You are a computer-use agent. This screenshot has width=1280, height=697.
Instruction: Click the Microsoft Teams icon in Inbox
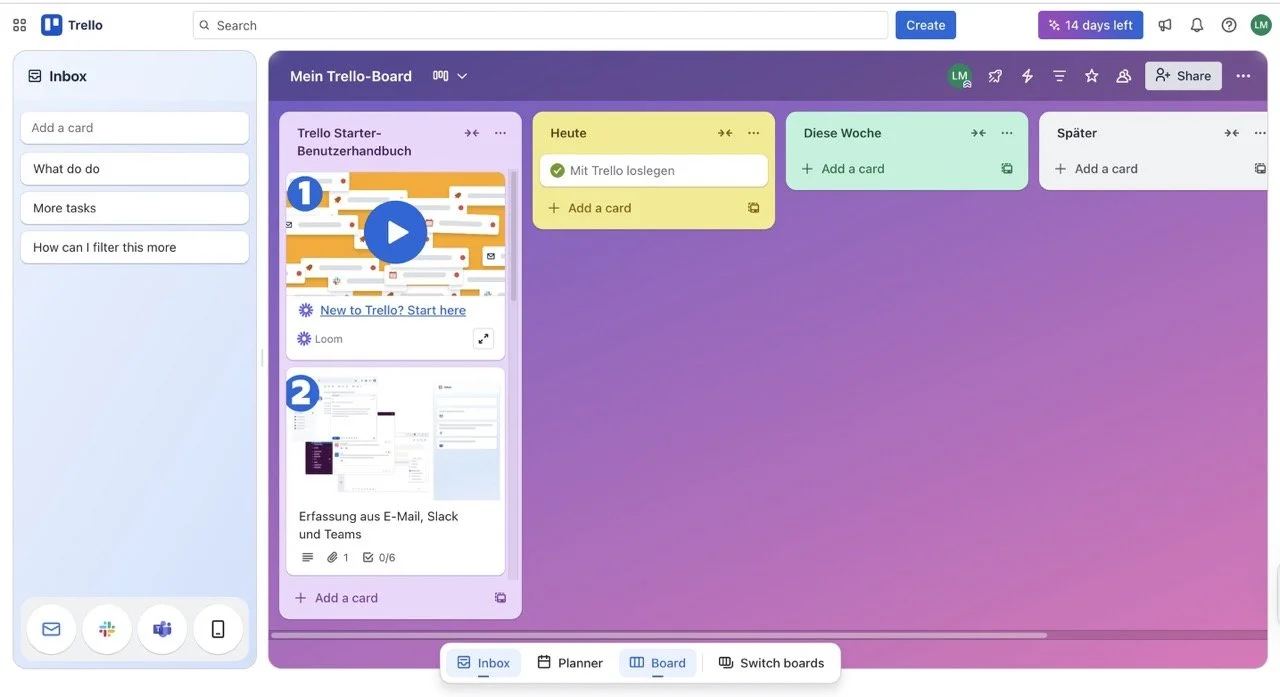click(x=162, y=629)
